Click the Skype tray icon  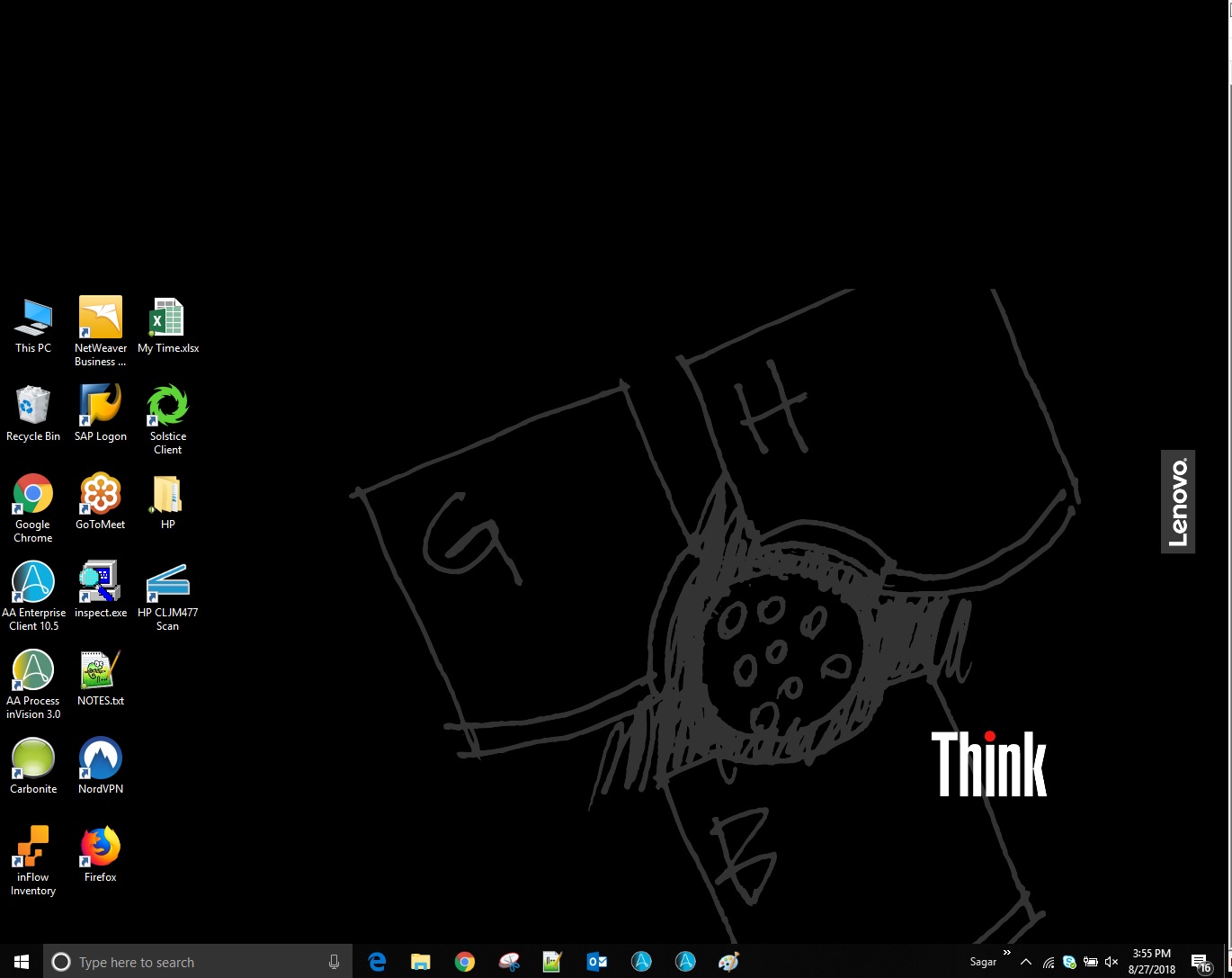[1069, 962]
